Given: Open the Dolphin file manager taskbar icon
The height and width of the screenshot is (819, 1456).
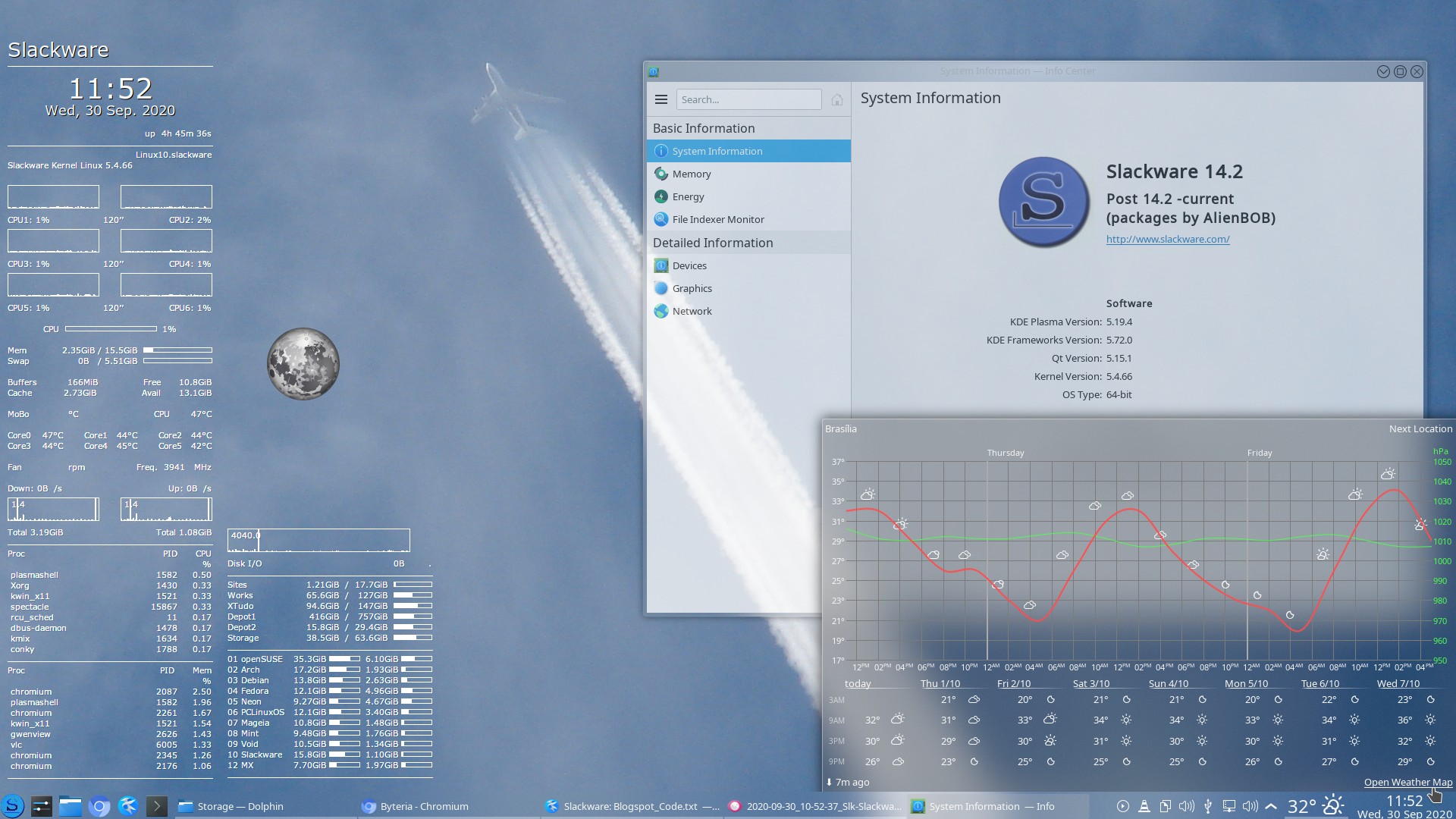Looking at the screenshot, I should 71,806.
